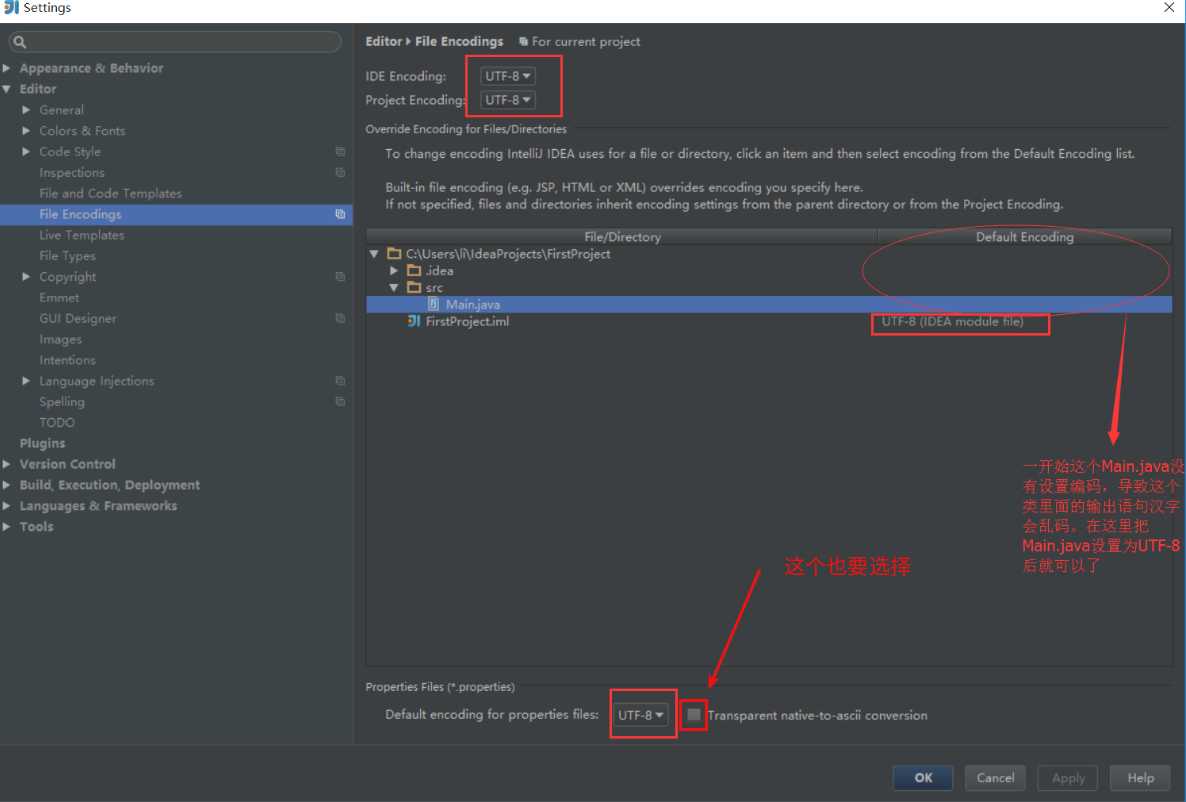This screenshot has height=802, width=1186.
Task: Click the project-level icon beside GUI Designer
Action: click(x=340, y=319)
